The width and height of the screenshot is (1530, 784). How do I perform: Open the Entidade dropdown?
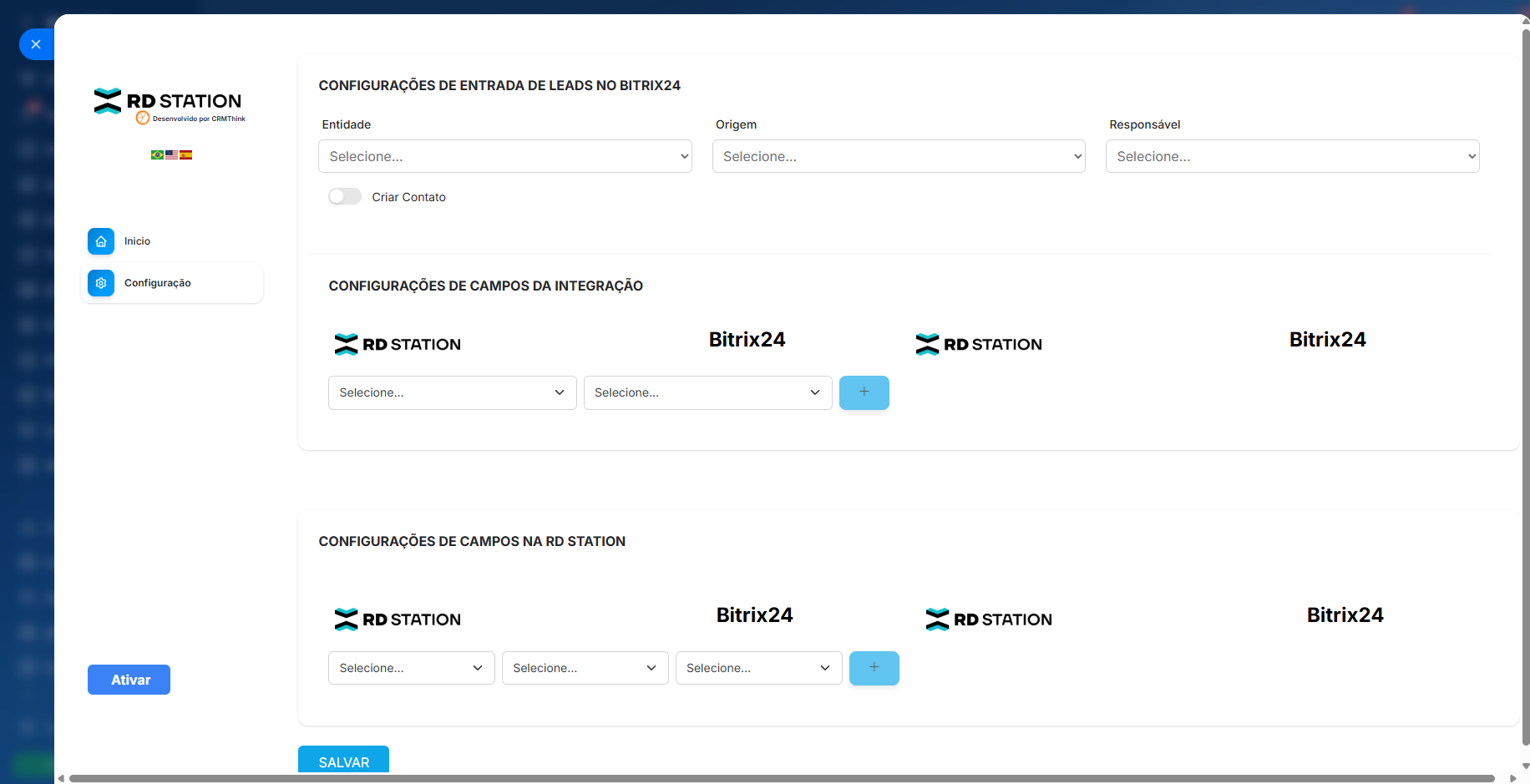[x=504, y=156]
